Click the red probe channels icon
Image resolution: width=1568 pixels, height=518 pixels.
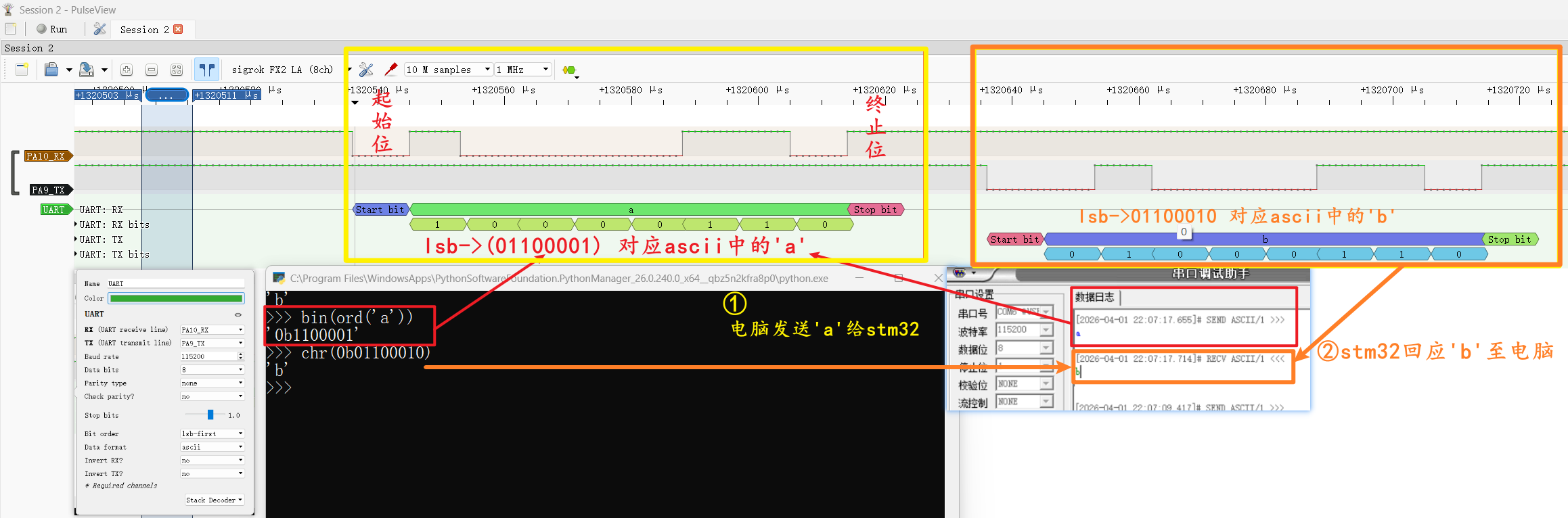tap(390, 70)
